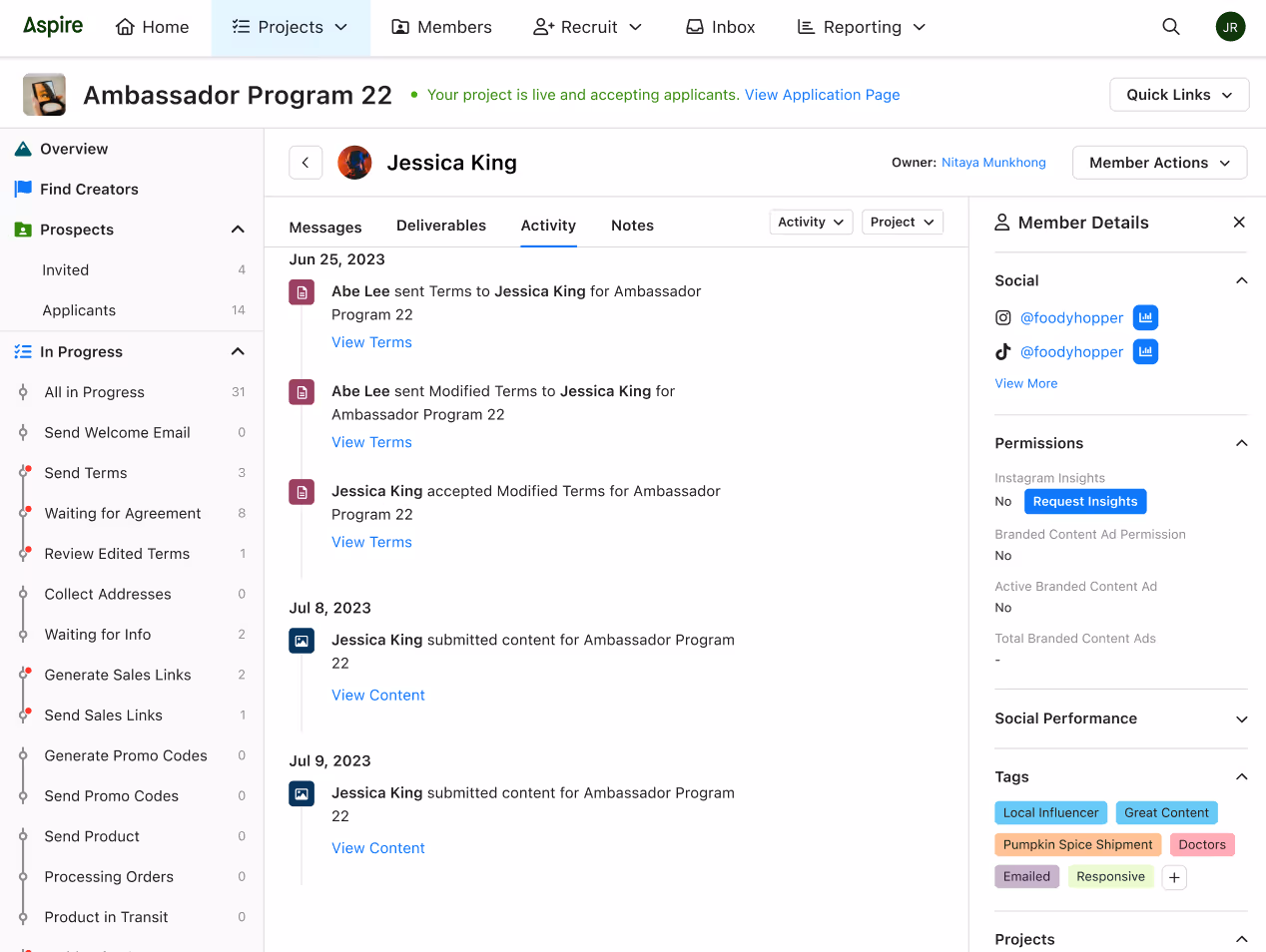Click the Prospects folder icon
This screenshot has height=952, width=1266.
pyautogui.click(x=23, y=230)
